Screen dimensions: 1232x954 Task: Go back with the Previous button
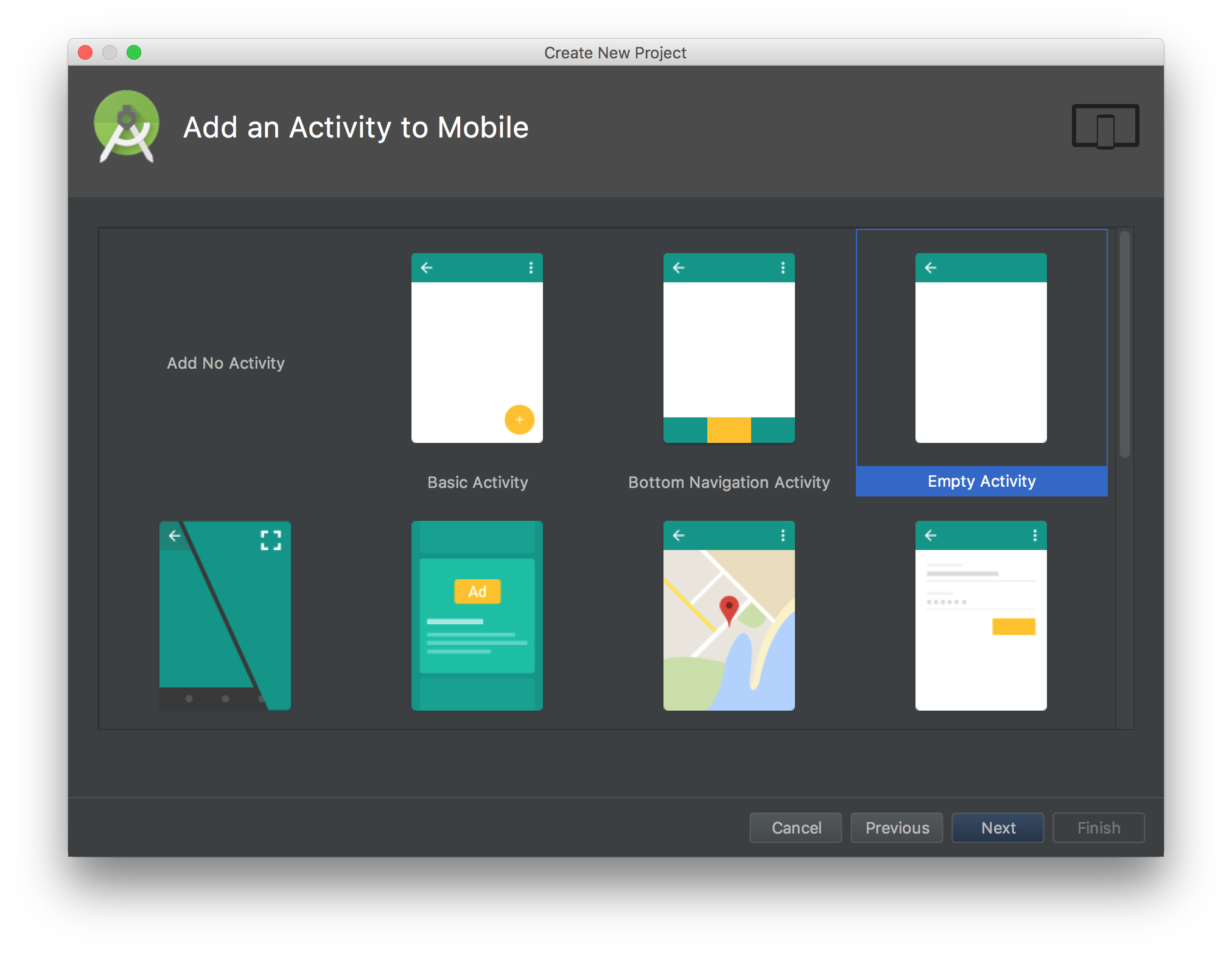[x=897, y=827]
